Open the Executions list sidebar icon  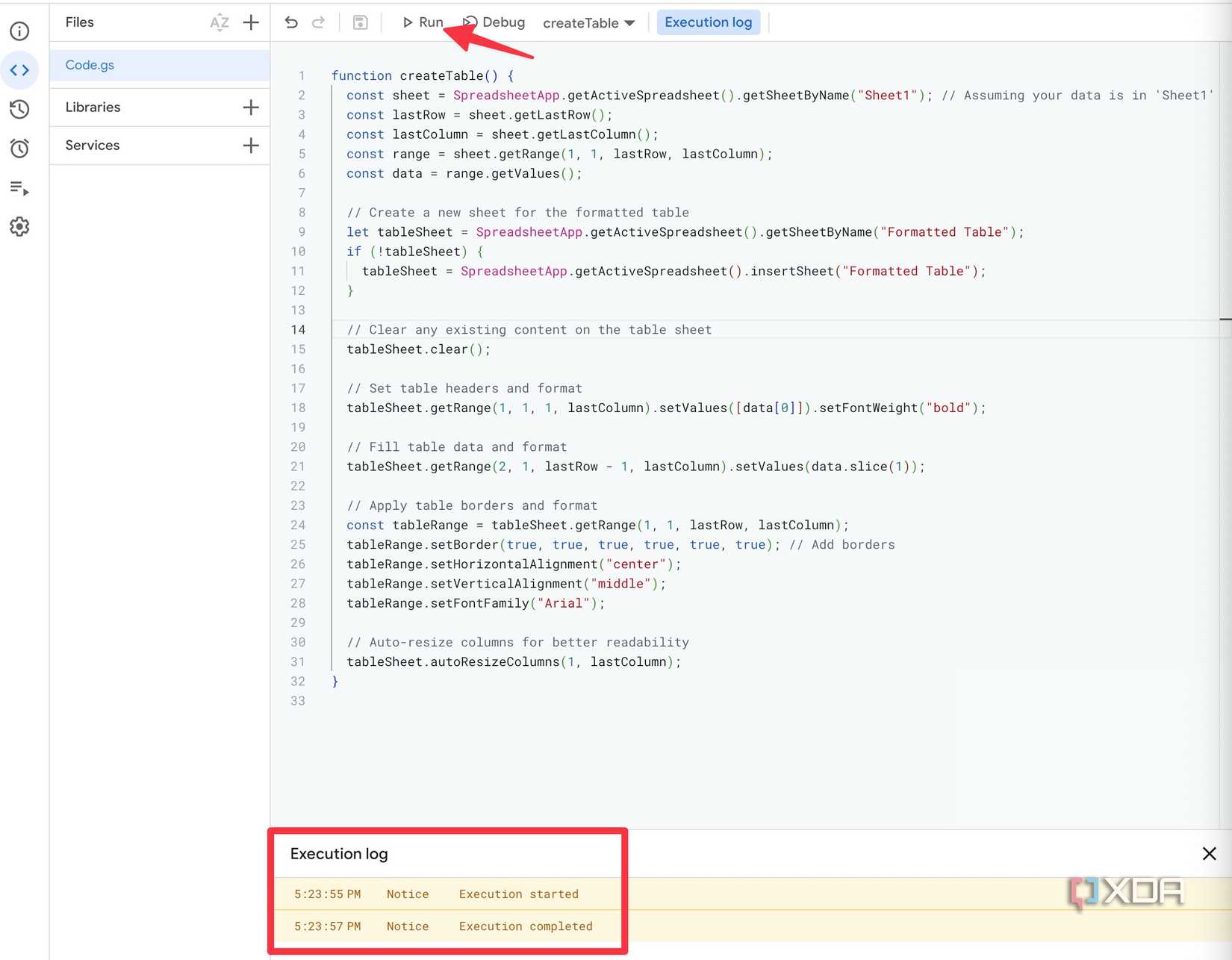point(20,190)
